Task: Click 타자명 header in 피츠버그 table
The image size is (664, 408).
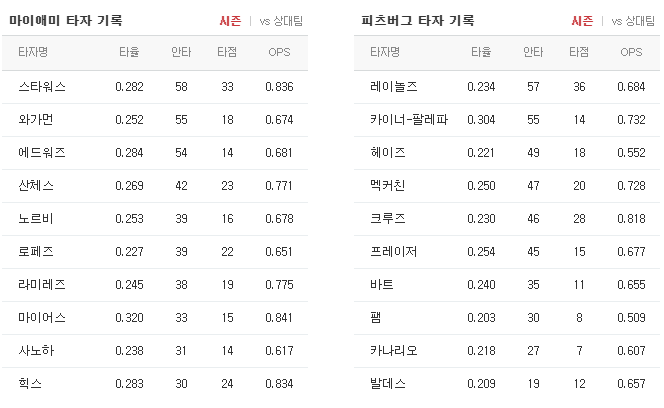Action: click(385, 52)
